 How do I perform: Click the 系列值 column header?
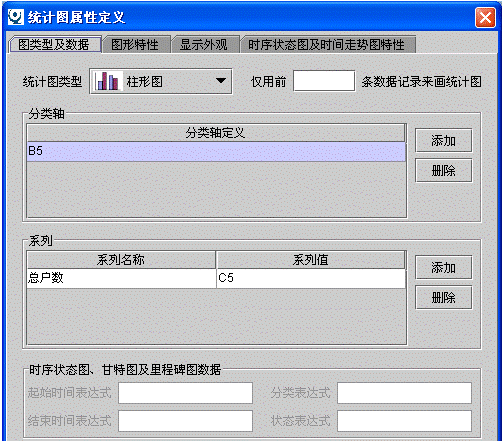(311, 259)
